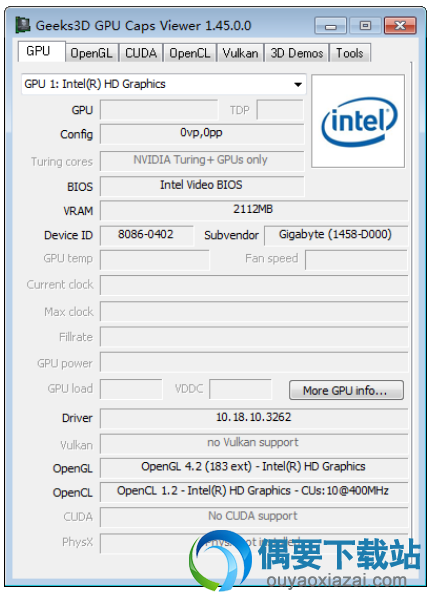Image resolution: width=432 pixels, height=592 pixels.
Task: Click the Subvendor value Gigabyte (1458-D000)
Action: [336, 235]
